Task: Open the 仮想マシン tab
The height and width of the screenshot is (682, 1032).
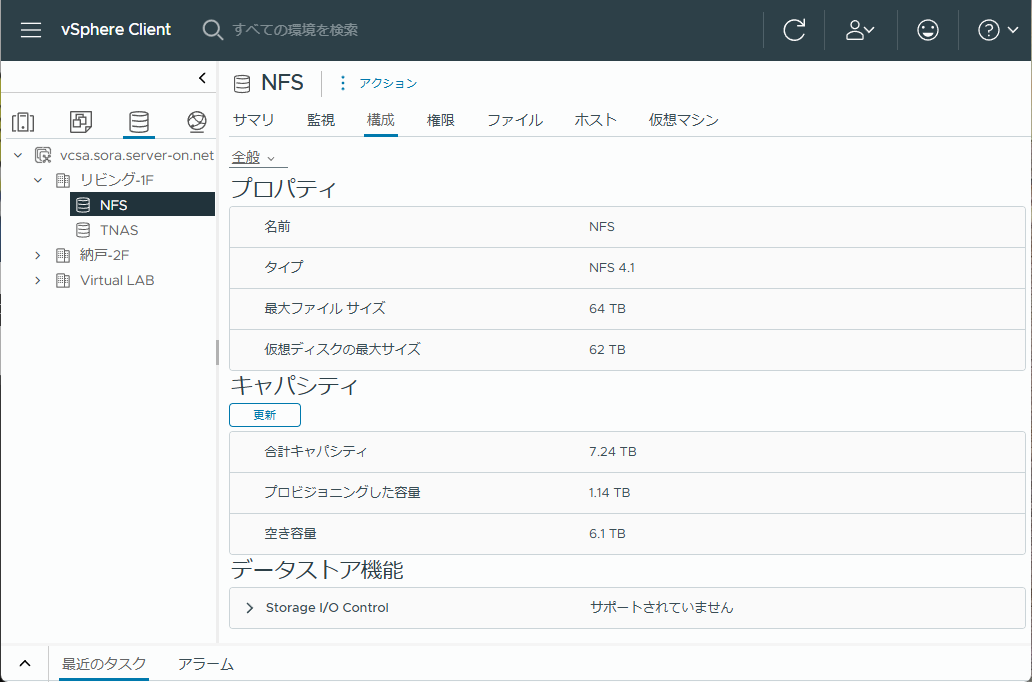Action: (x=683, y=120)
